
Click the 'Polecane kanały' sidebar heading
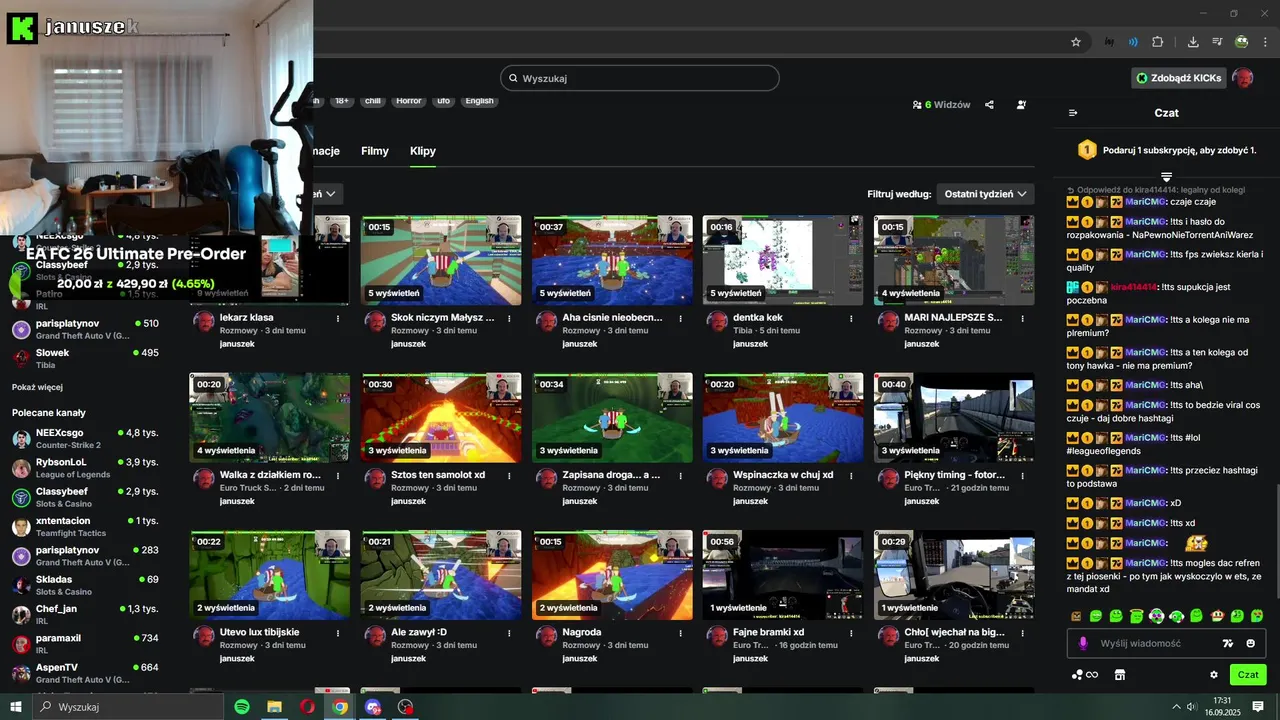pyautogui.click(x=49, y=413)
